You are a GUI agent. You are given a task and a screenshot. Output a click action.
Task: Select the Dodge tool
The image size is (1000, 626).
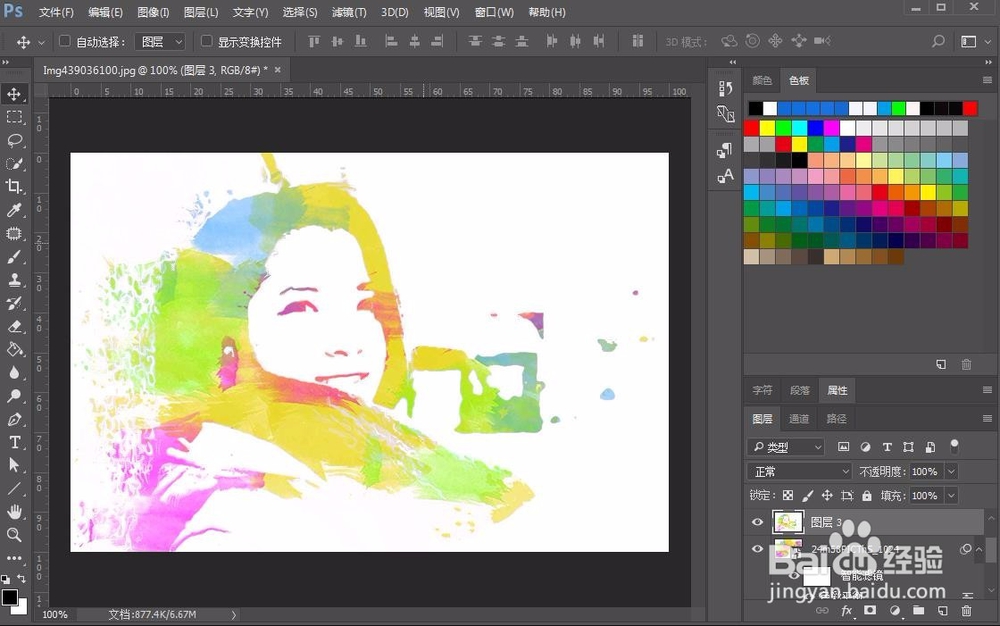(x=14, y=396)
